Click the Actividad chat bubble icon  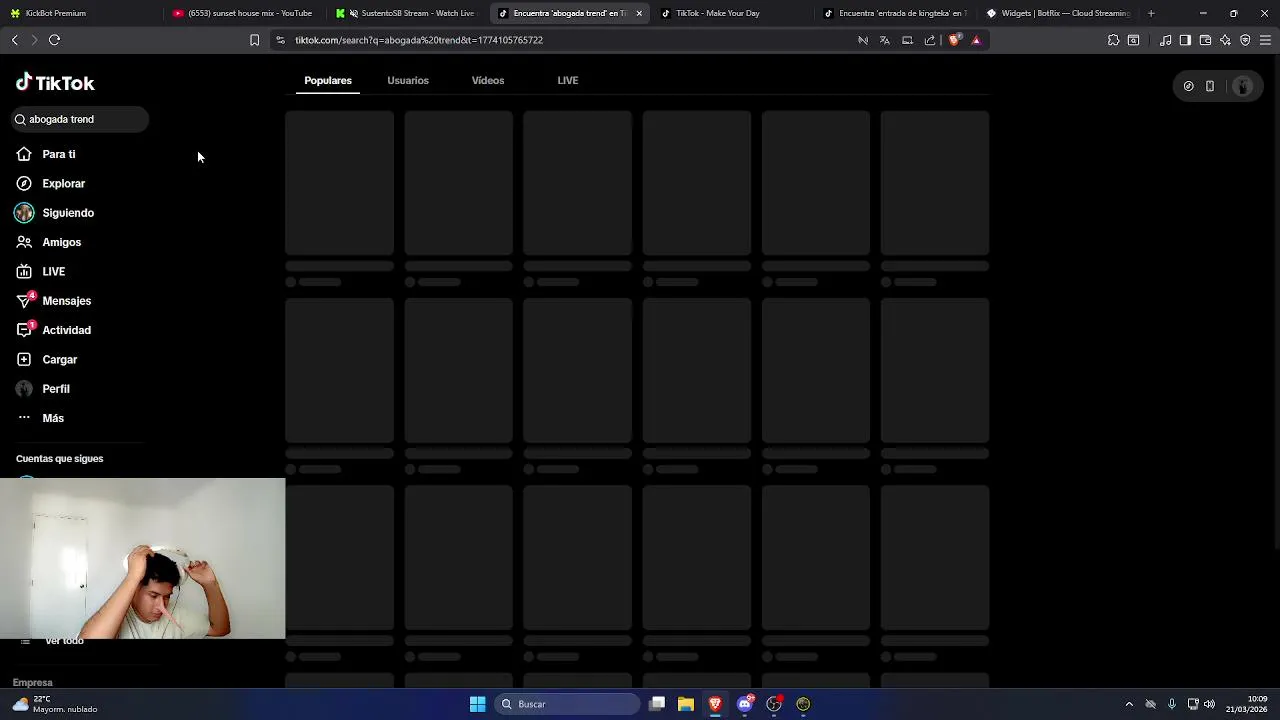[x=24, y=330]
